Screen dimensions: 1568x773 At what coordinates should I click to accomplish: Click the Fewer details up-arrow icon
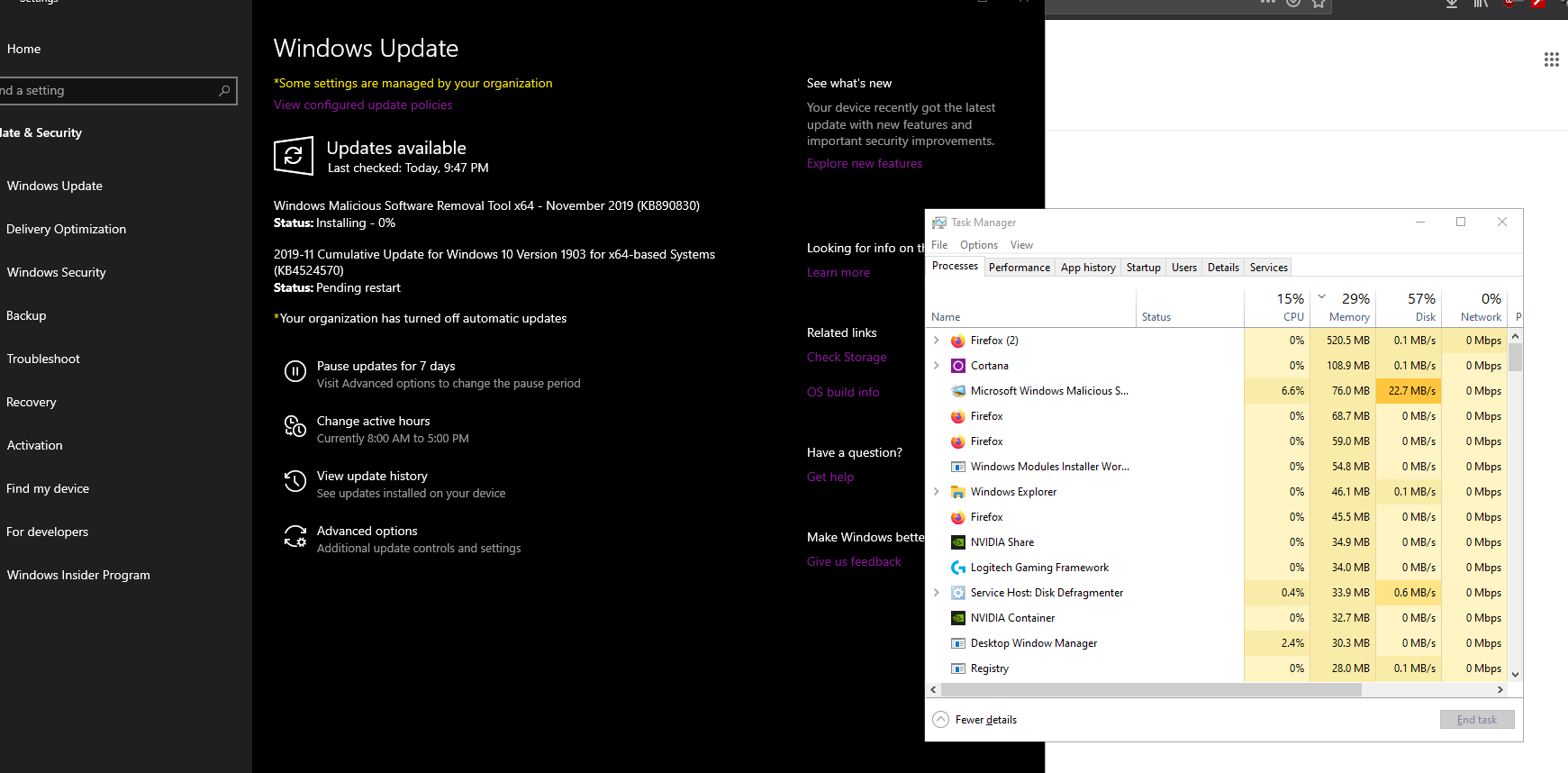point(940,719)
